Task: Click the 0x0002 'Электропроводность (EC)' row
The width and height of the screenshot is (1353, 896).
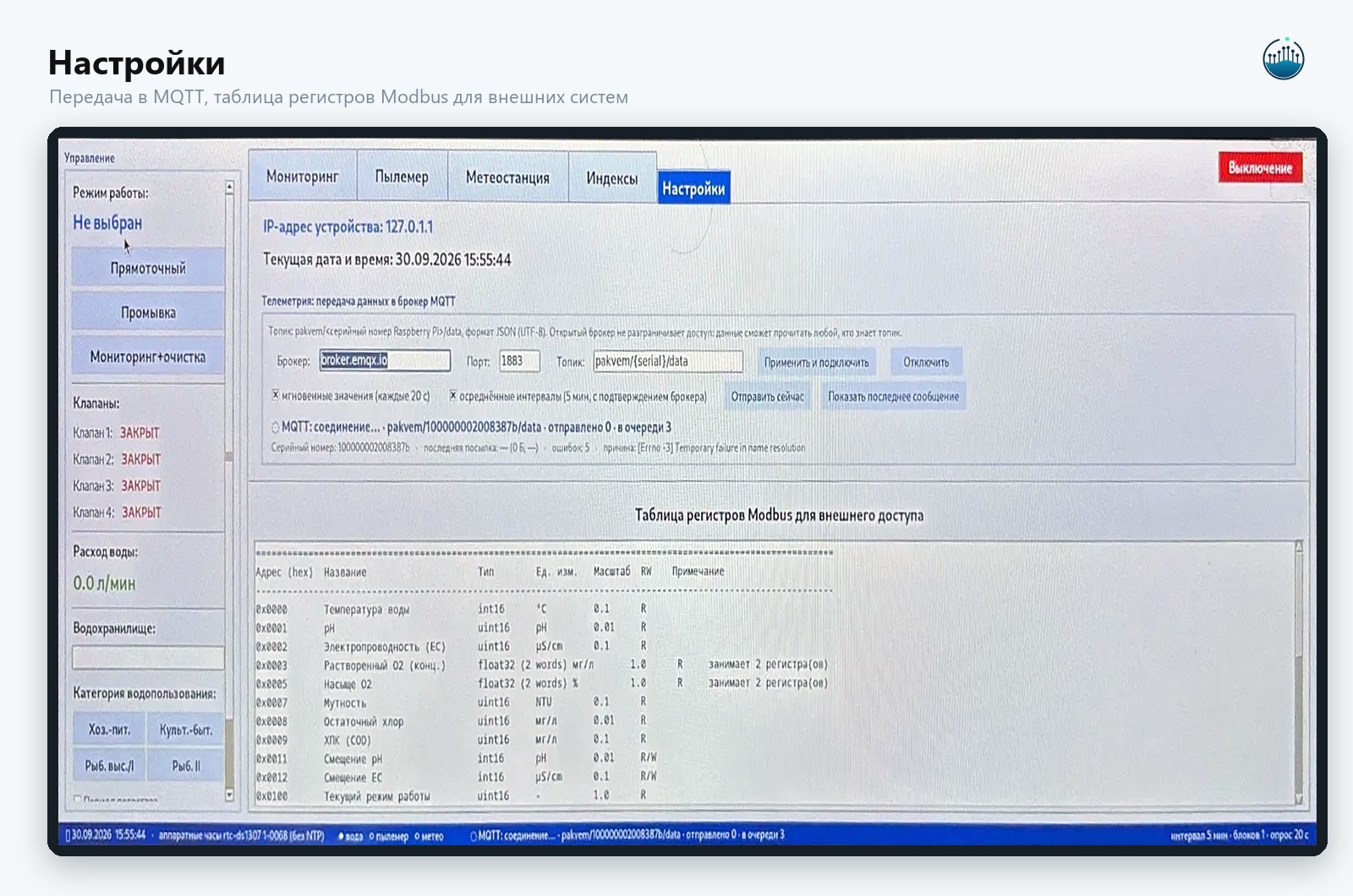Action: [x=452, y=646]
